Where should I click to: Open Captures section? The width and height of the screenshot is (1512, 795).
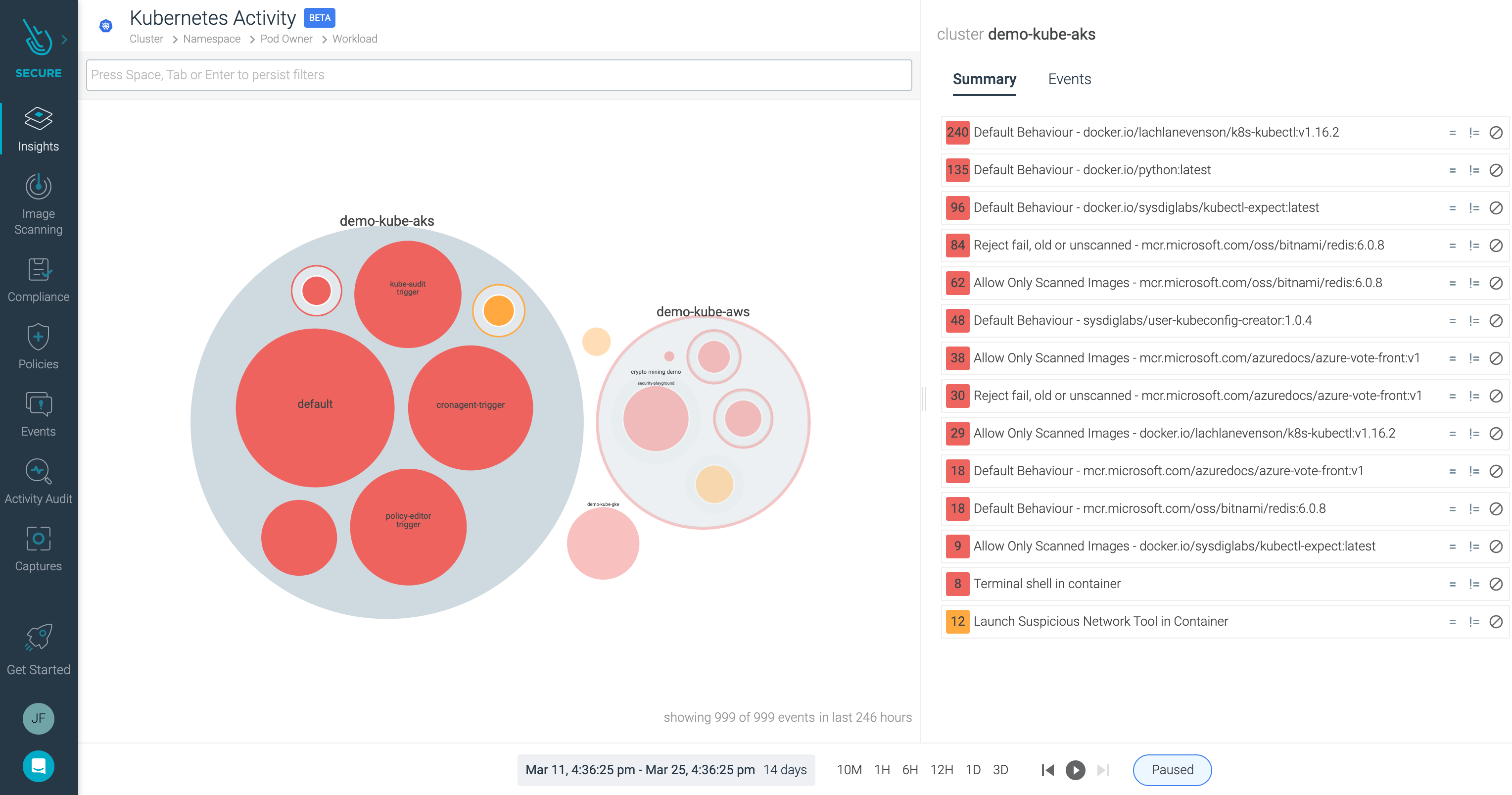coord(39,549)
